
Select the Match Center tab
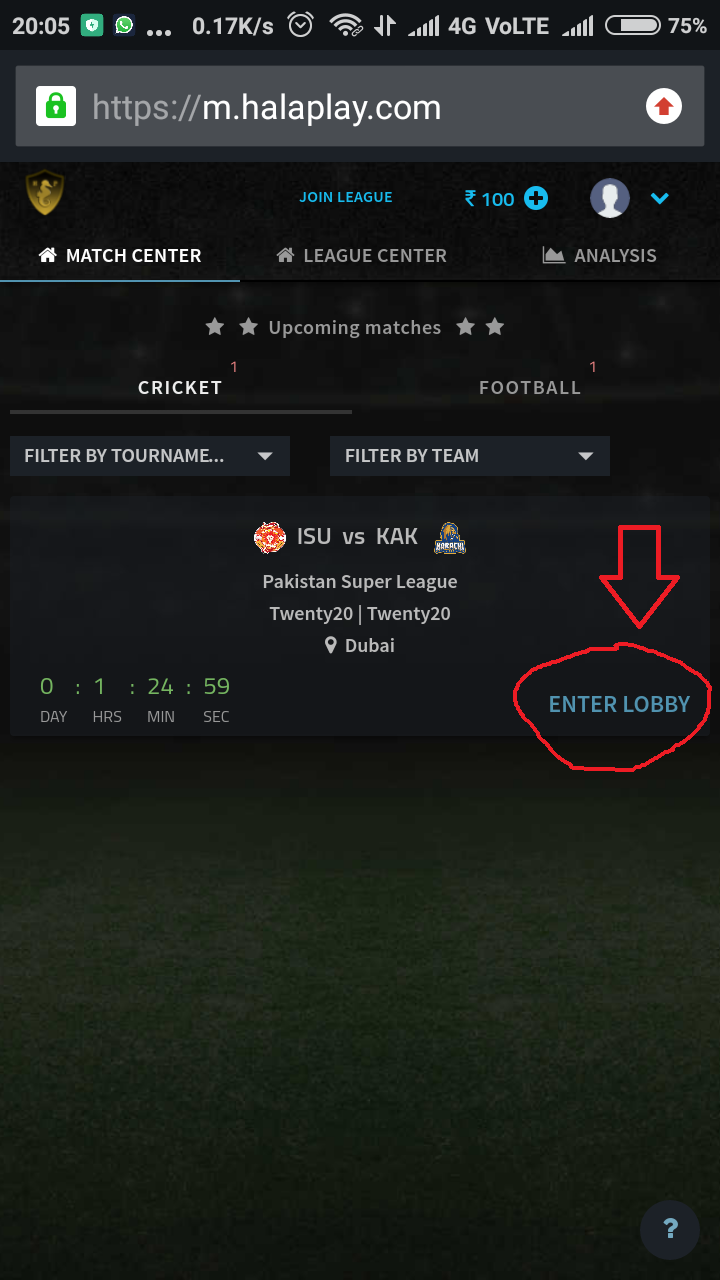pos(120,255)
